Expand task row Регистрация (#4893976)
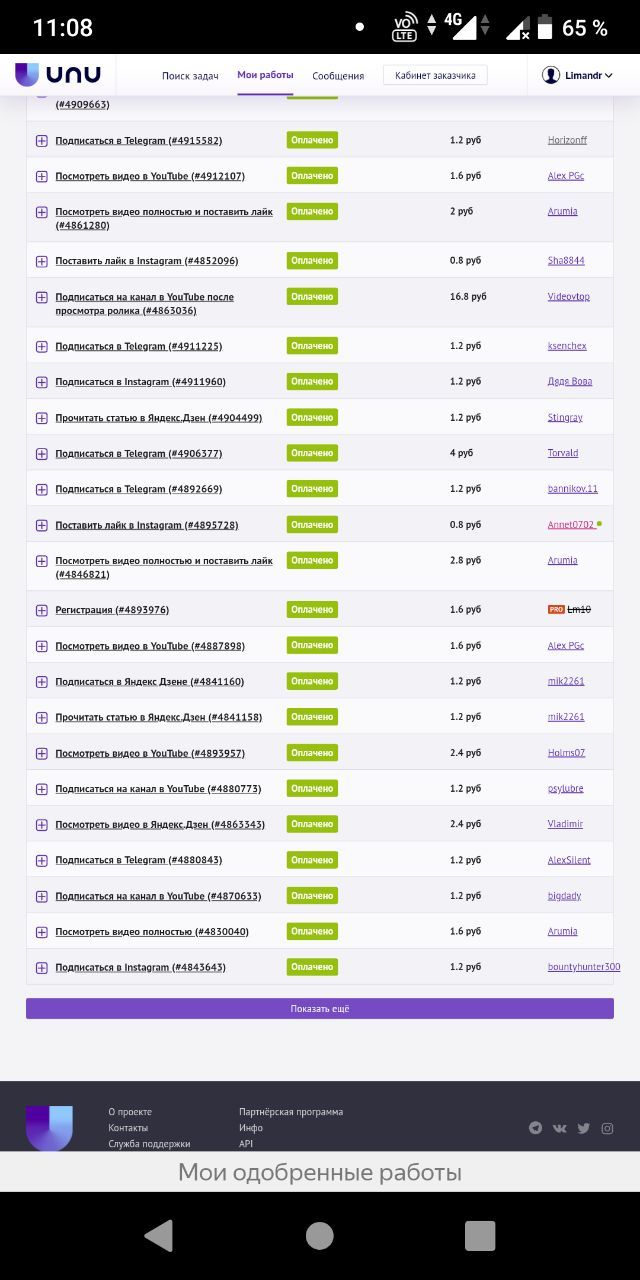Image resolution: width=640 pixels, height=1280 pixels. (42, 610)
